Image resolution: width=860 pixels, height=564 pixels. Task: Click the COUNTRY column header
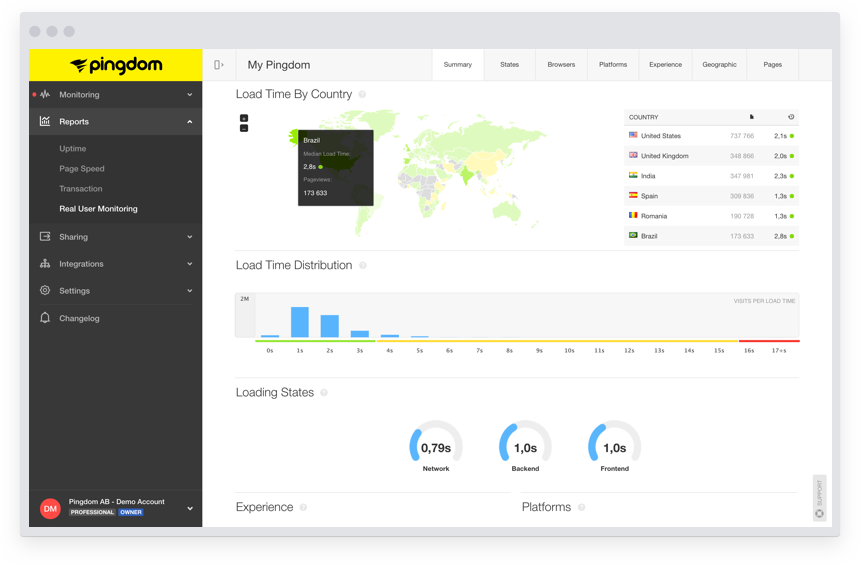(x=643, y=117)
